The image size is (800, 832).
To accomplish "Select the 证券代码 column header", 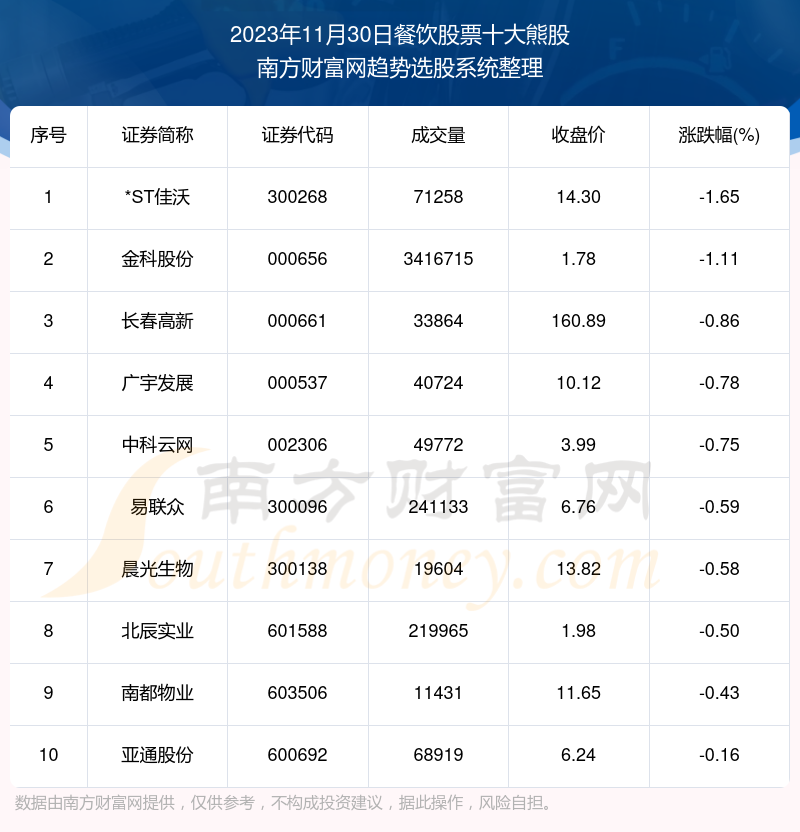I will click(x=297, y=136).
